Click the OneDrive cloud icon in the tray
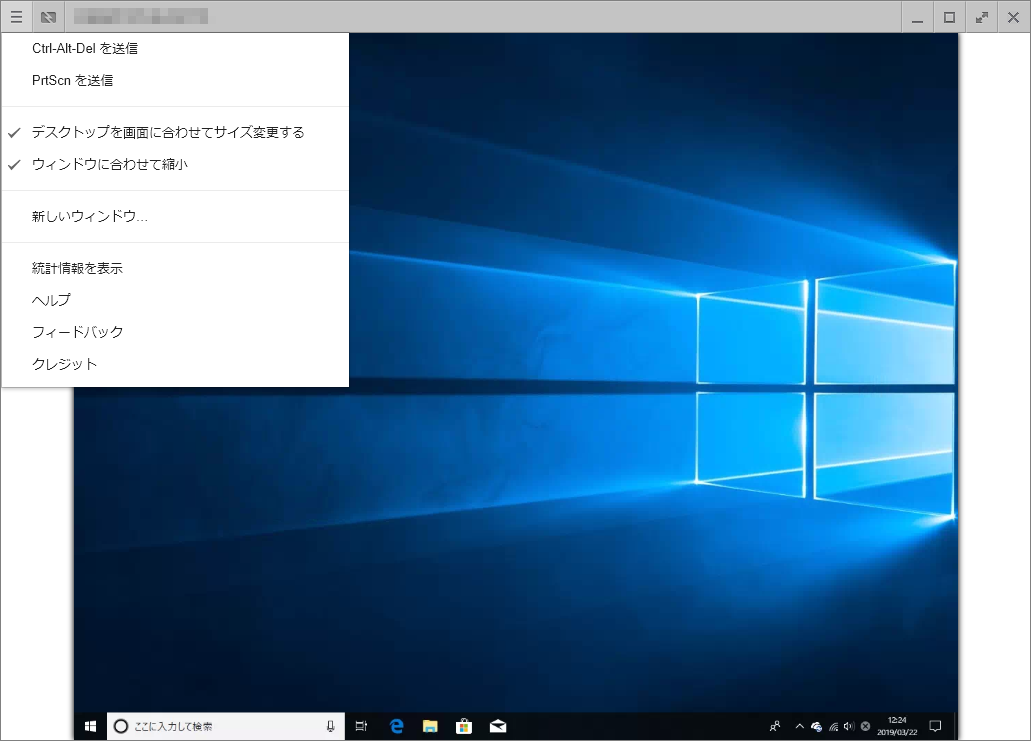The image size is (1031, 741). [x=816, y=726]
